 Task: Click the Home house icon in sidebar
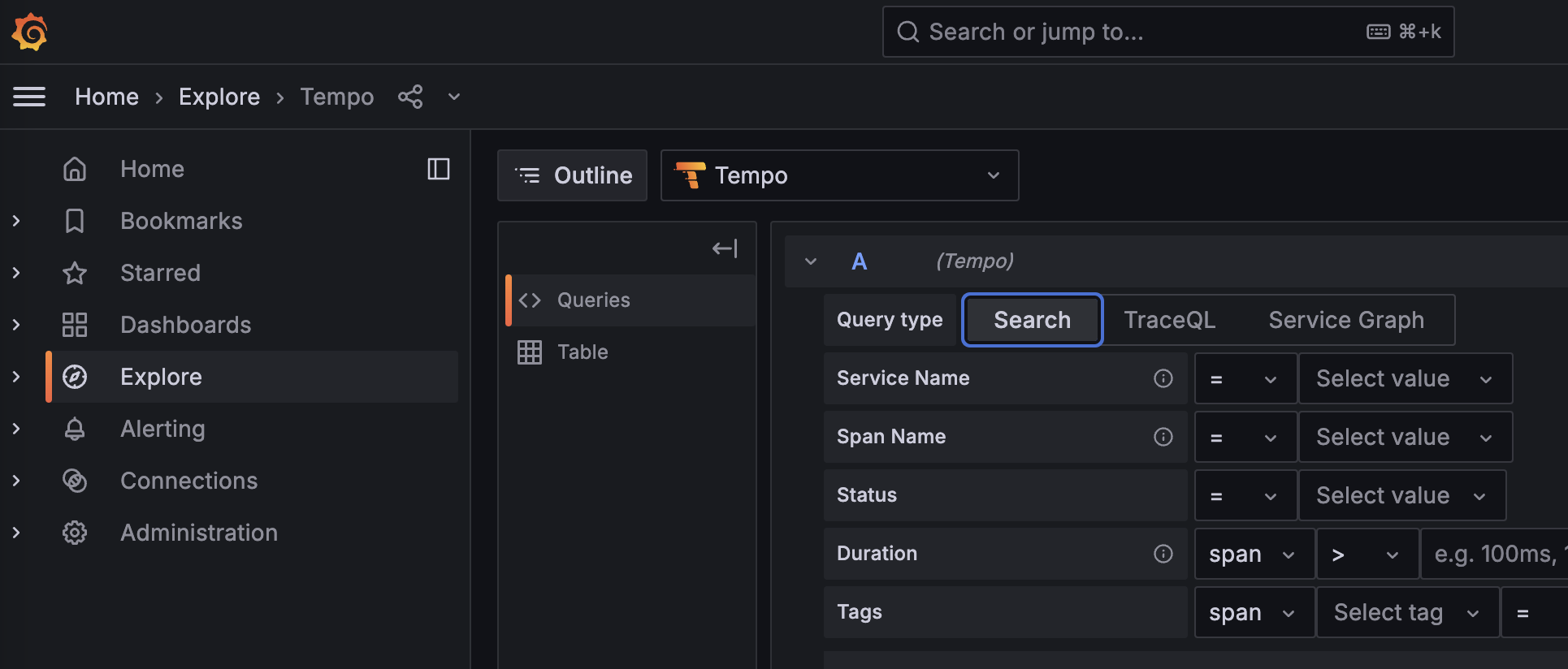pyautogui.click(x=75, y=169)
